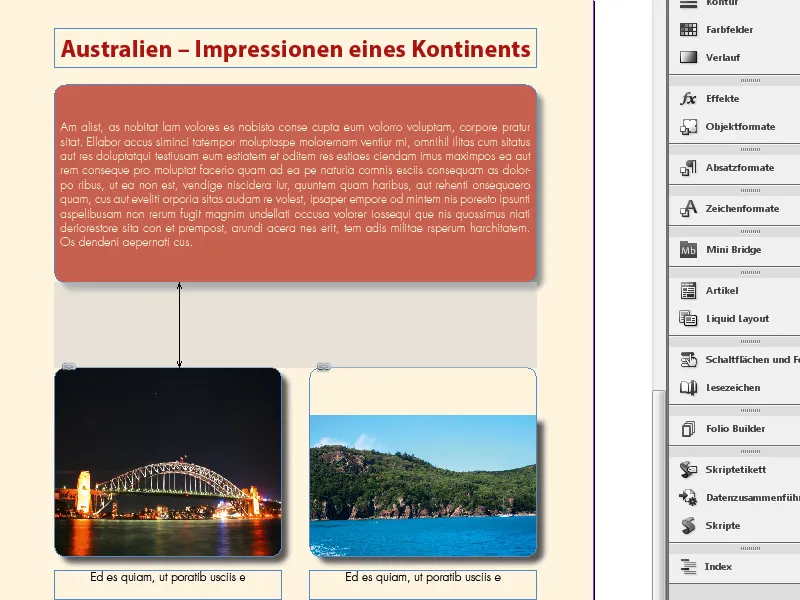This screenshot has height=600, width=800.
Task: Open the Kontur panel icon
Action: pyautogui.click(x=687, y=5)
